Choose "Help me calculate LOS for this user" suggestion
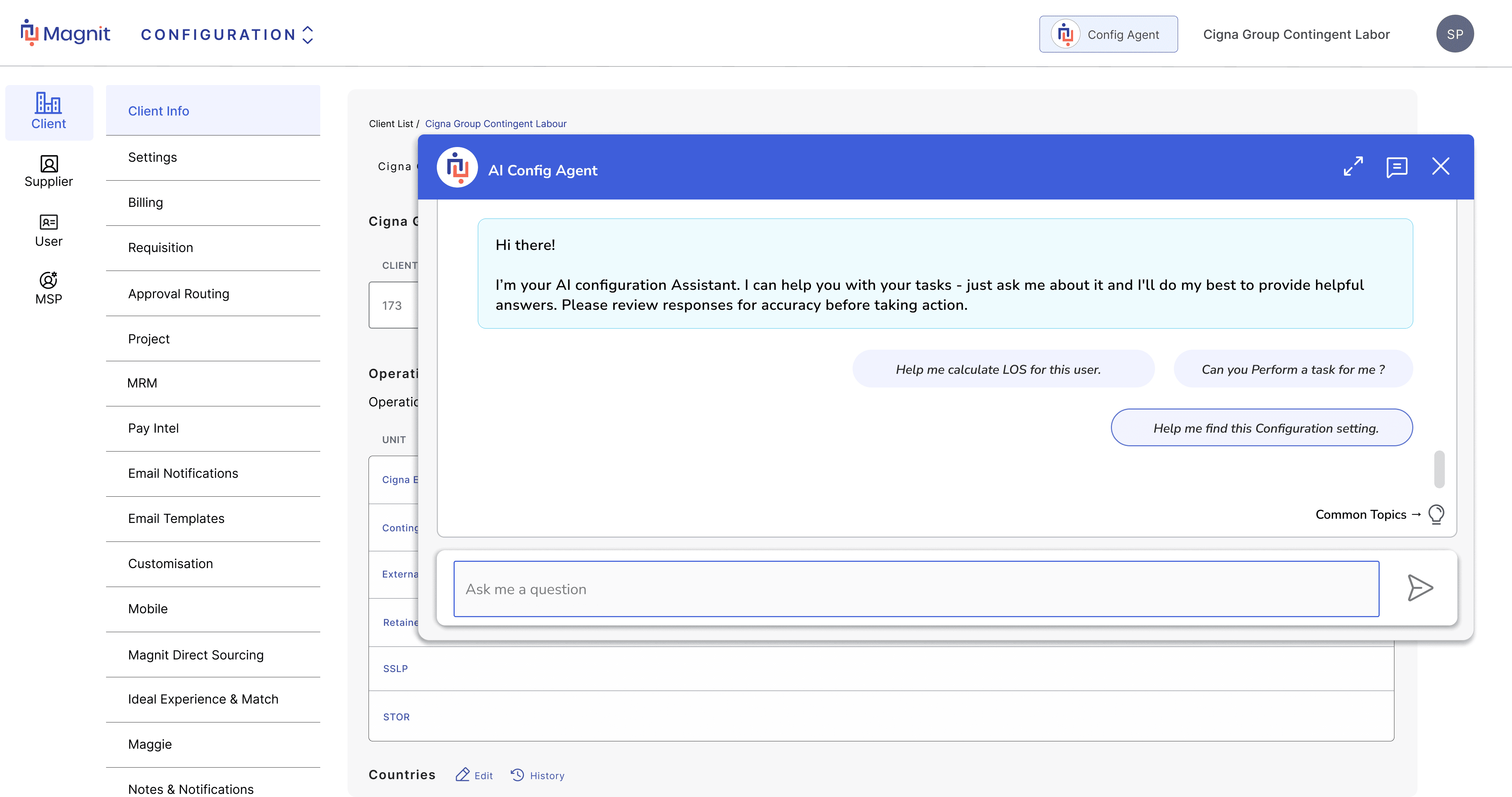 1003,369
